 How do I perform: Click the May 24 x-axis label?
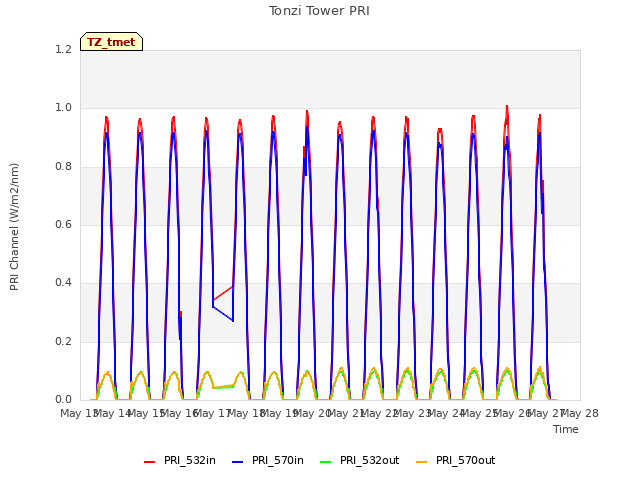[446, 413]
